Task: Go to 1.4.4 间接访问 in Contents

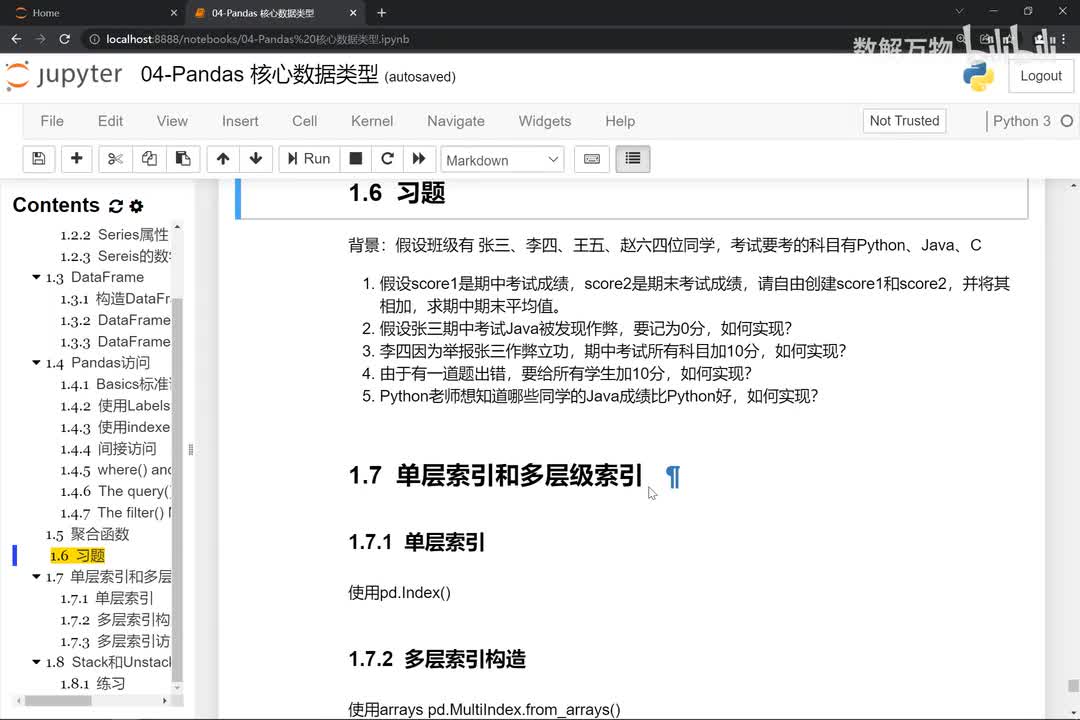Action: [108, 449]
